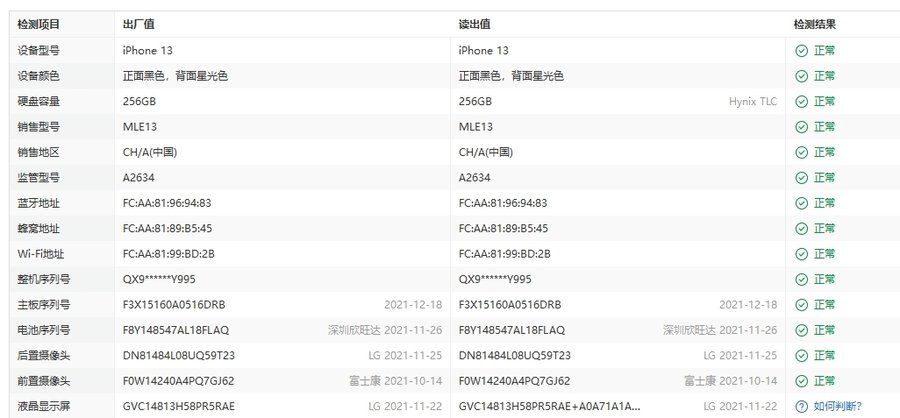900x418 pixels.
Task: Click the check icon in 电池序列号 row
Action: point(802,330)
